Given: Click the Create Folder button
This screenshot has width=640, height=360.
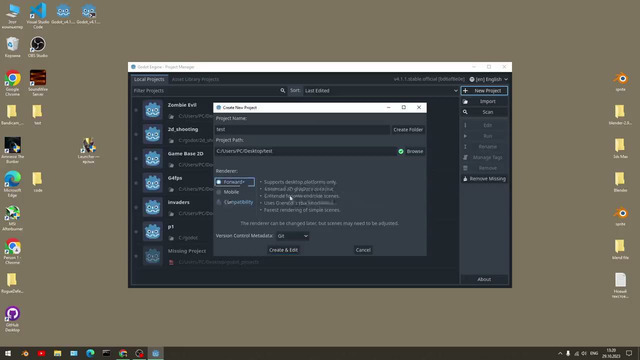Looking at the screenshot, I should click(x=408, y=129).
